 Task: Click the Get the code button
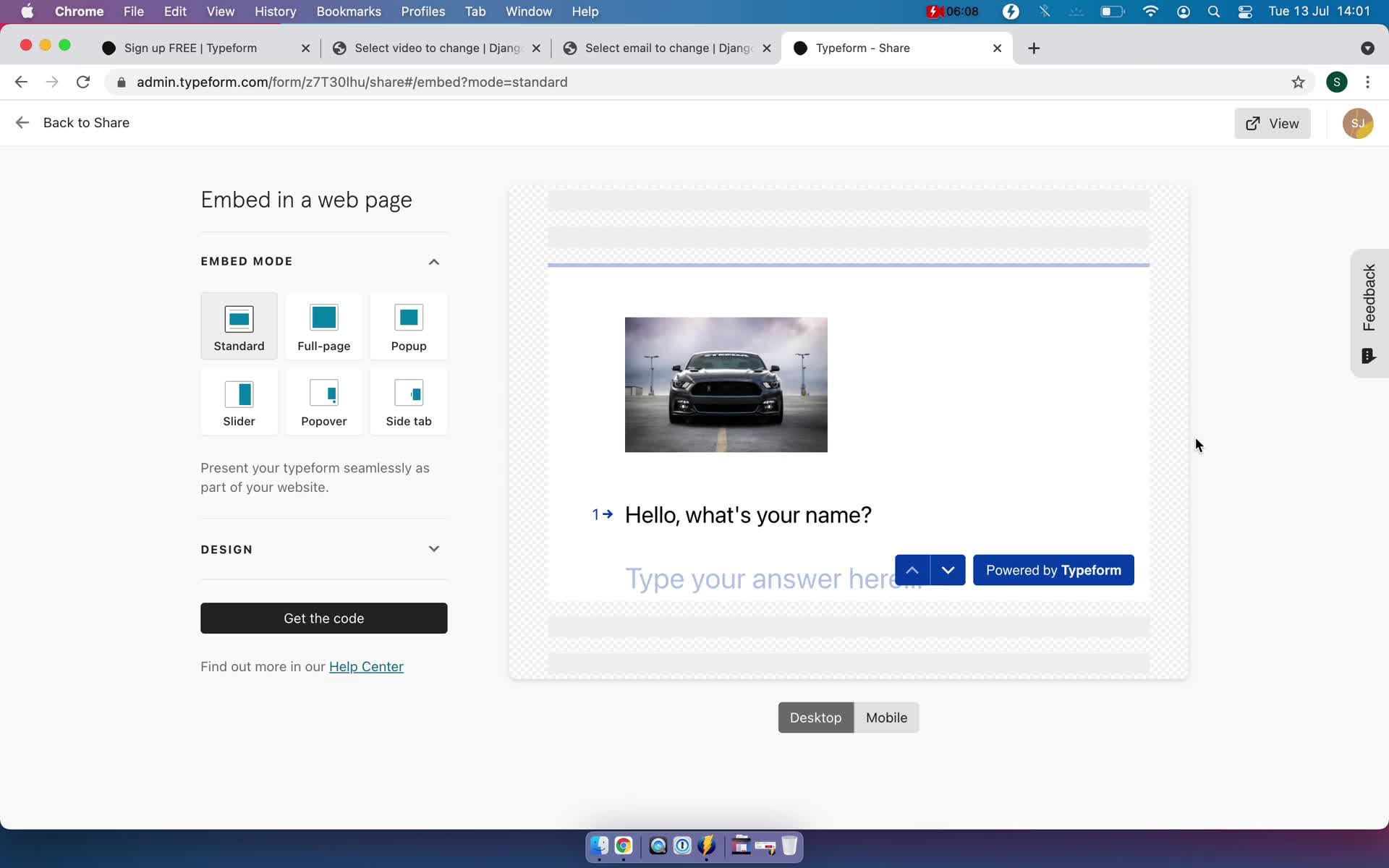pos(323,617)
